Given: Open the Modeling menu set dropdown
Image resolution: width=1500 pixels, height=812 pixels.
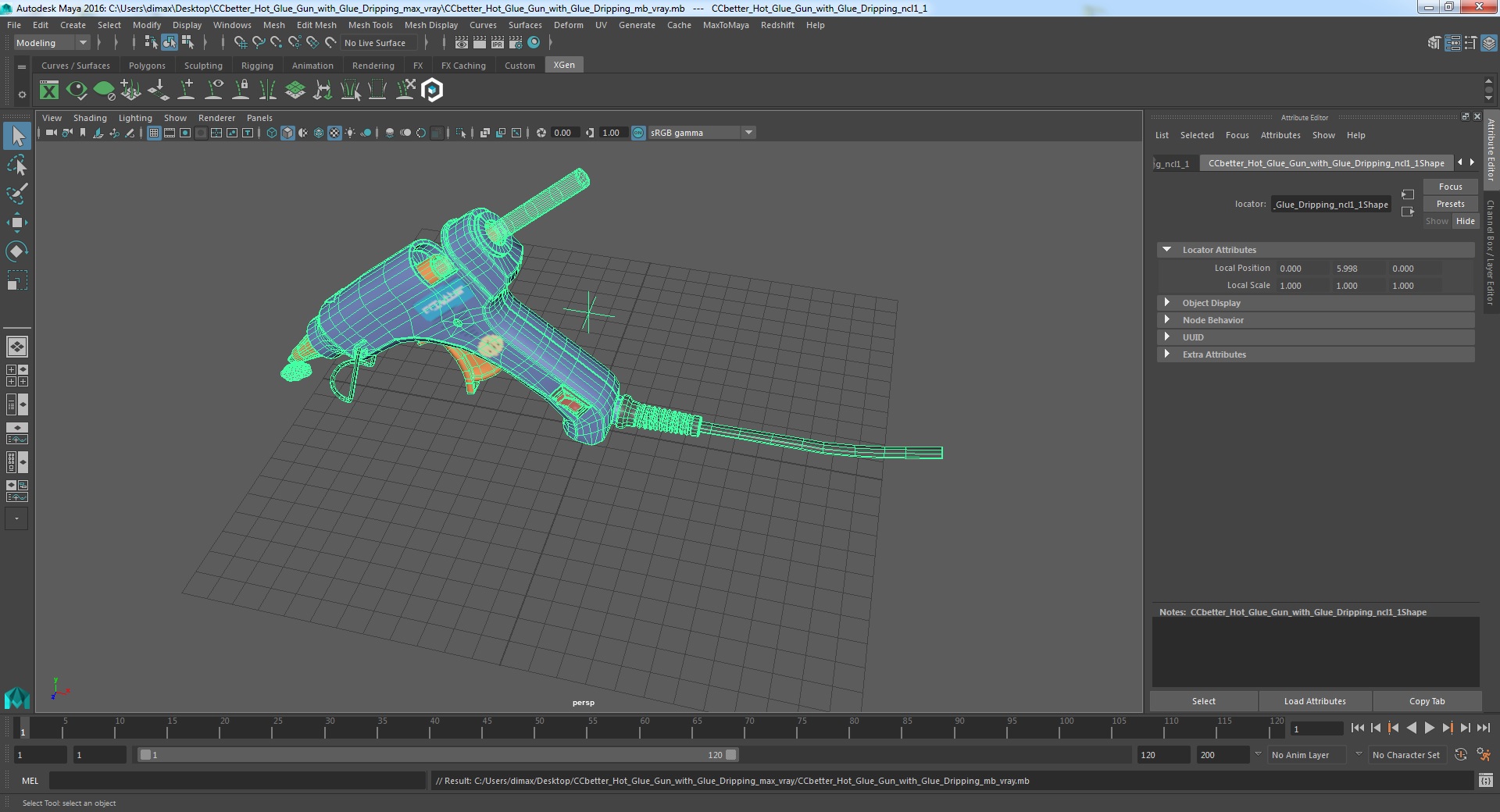Looking at the screenshot, I should coord(52,43).
